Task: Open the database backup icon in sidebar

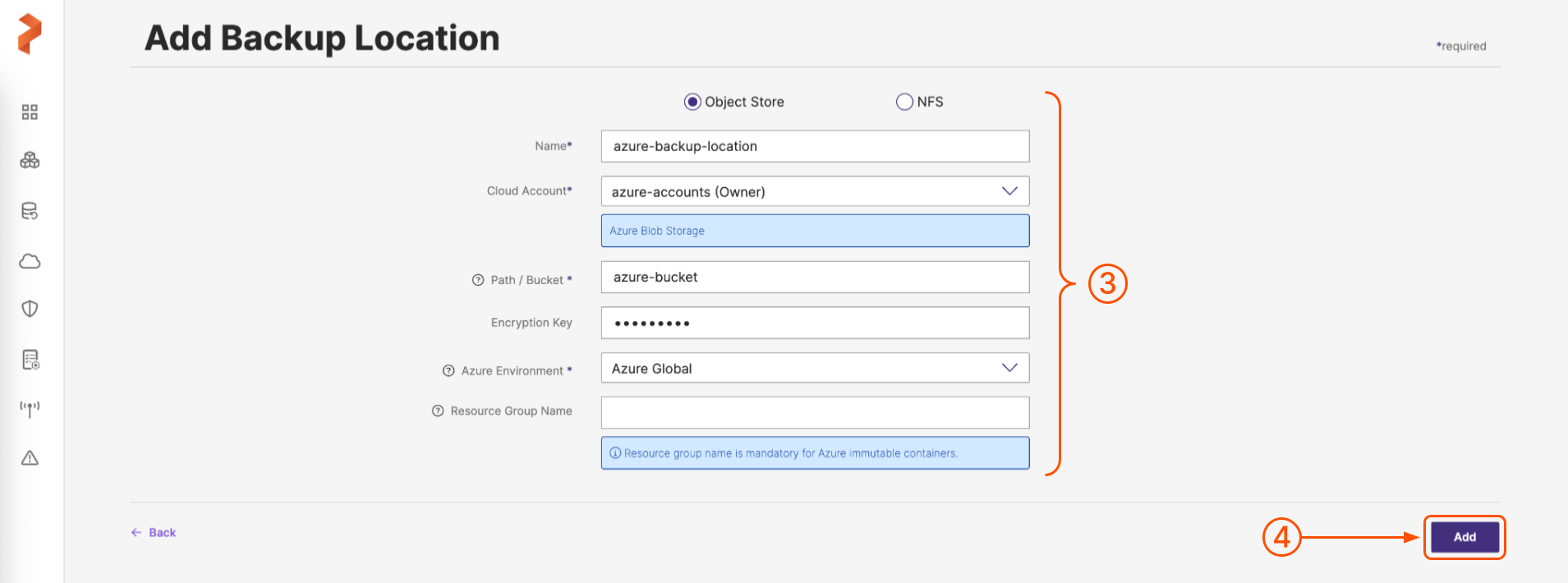Action: point(30,211)
